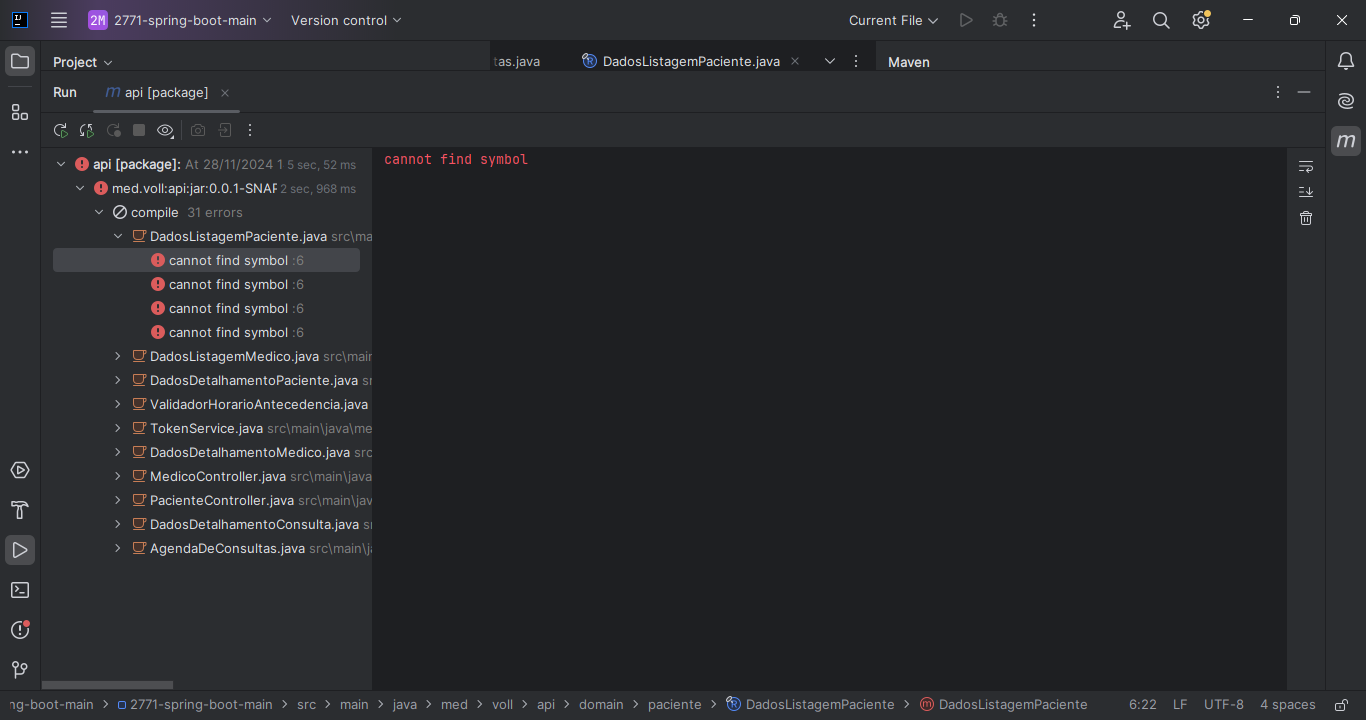Open the Services tool window icon

click(x=20, y=470)
